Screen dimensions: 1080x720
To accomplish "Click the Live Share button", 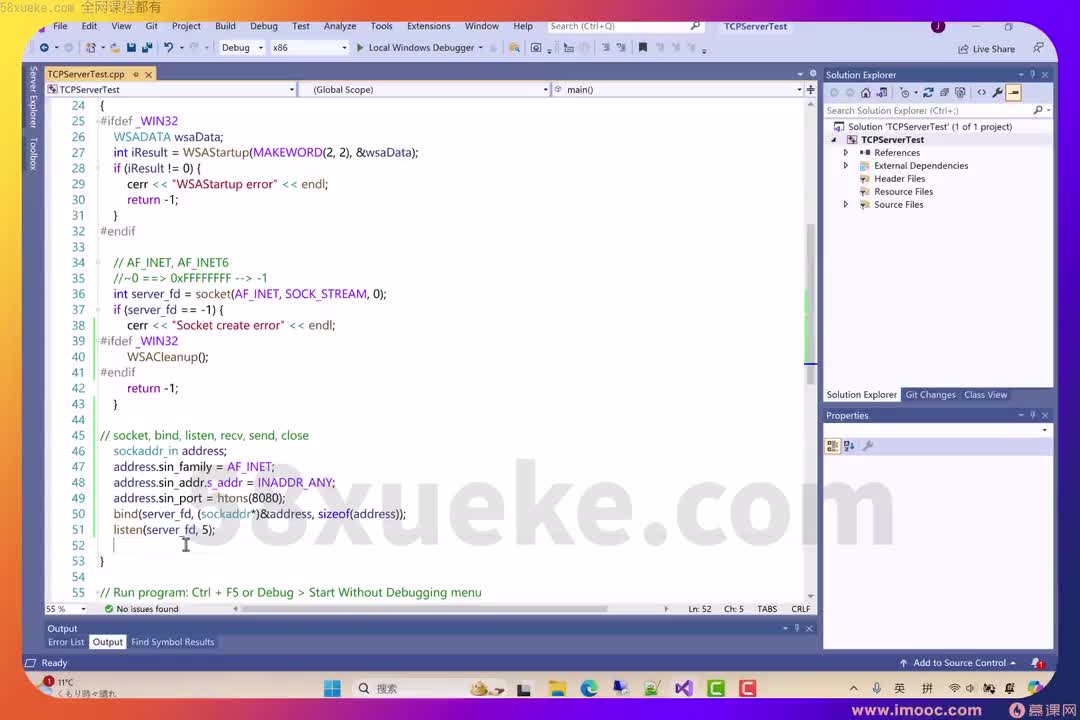I will click(986, 49).
